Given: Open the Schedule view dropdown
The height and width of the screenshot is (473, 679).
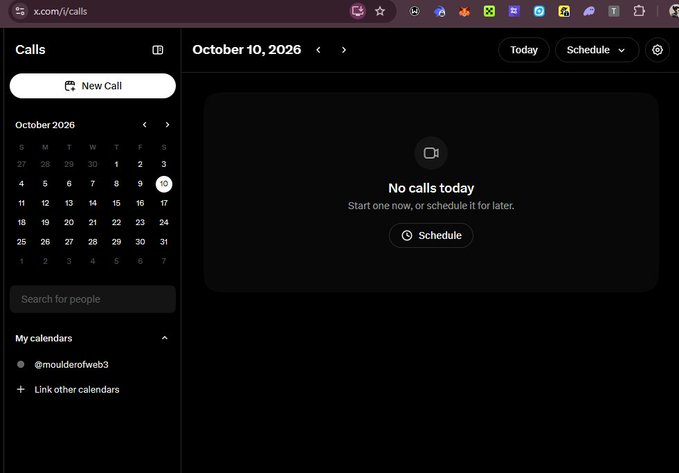Looking at the screenshot, I should pyautogui.click(x=597, y=50).
